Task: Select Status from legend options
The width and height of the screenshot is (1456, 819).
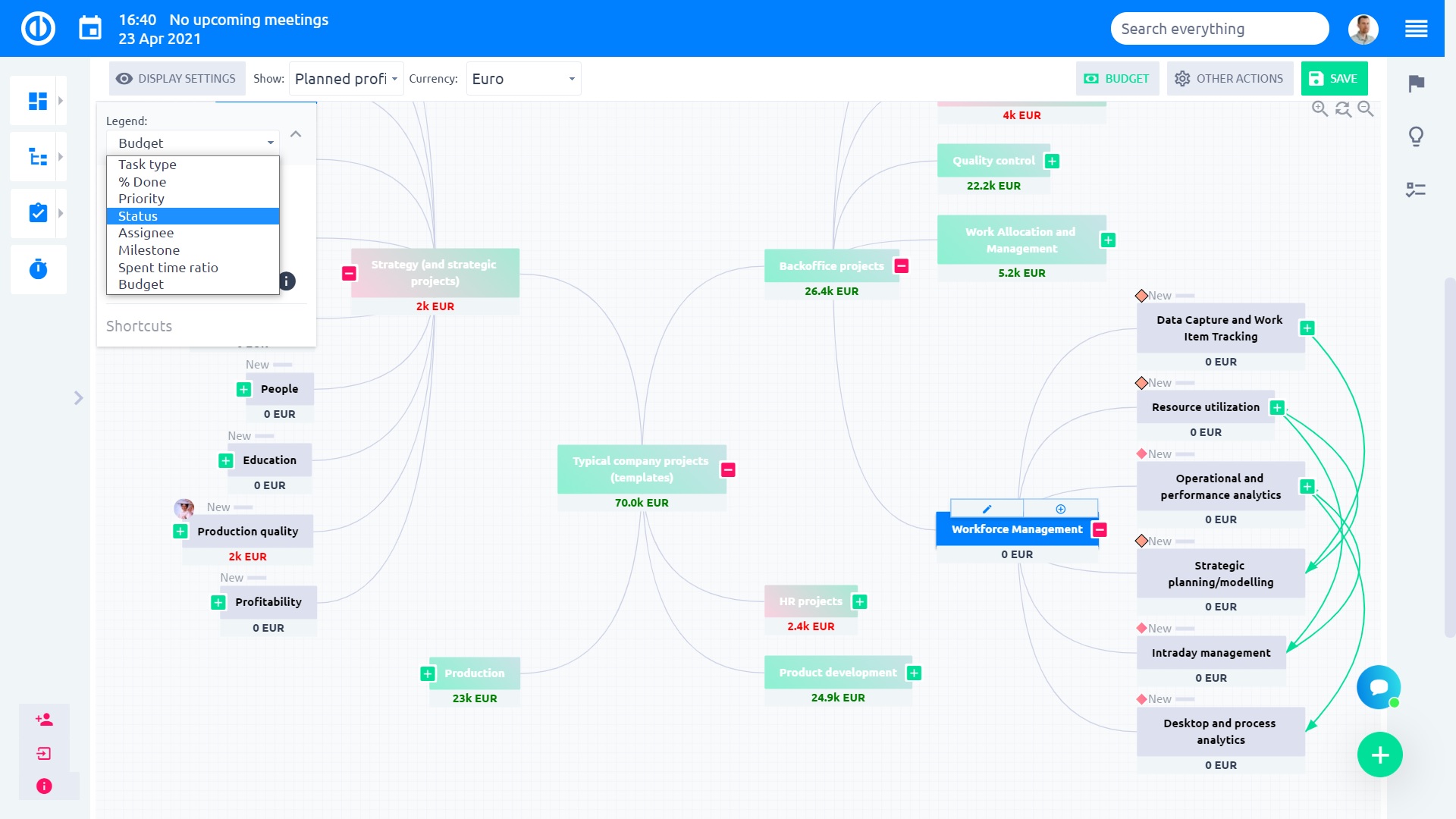Action: click(138, 215)
